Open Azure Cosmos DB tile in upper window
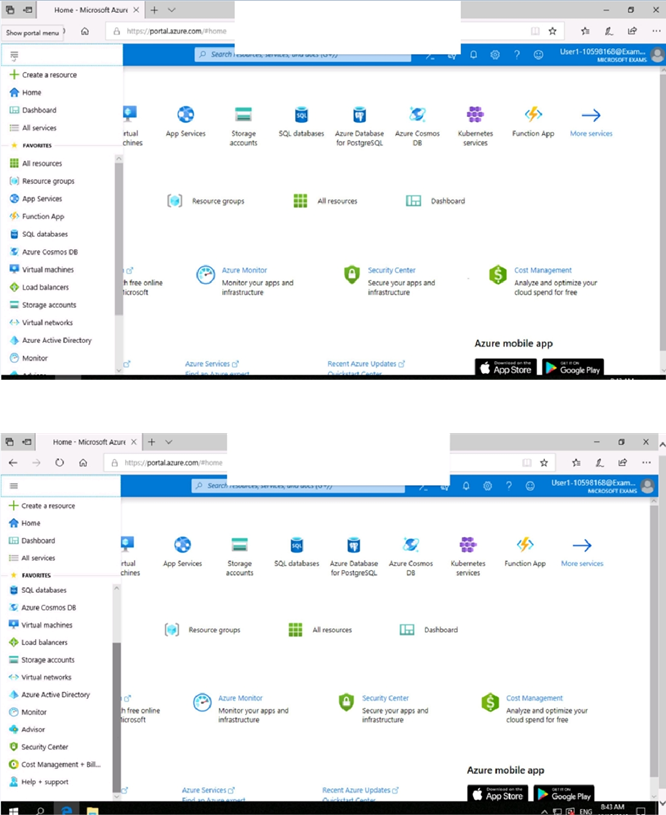Viewport: 666px width, 815px height. click(x=417, y=126)
